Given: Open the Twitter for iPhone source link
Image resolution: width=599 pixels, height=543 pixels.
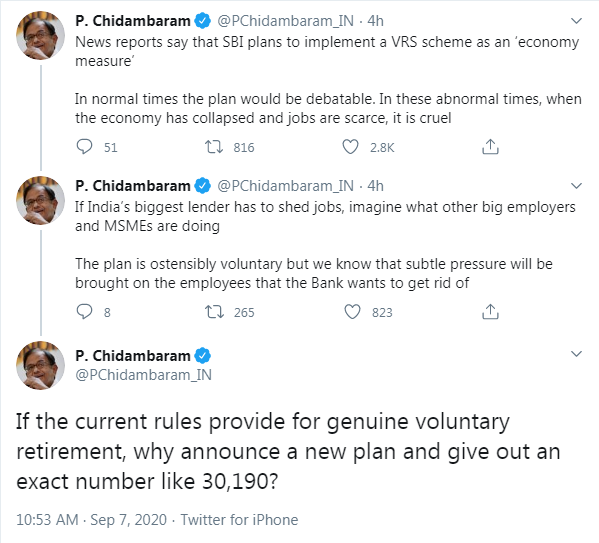Looking at the screenshot, I should (x=239, y=520).
